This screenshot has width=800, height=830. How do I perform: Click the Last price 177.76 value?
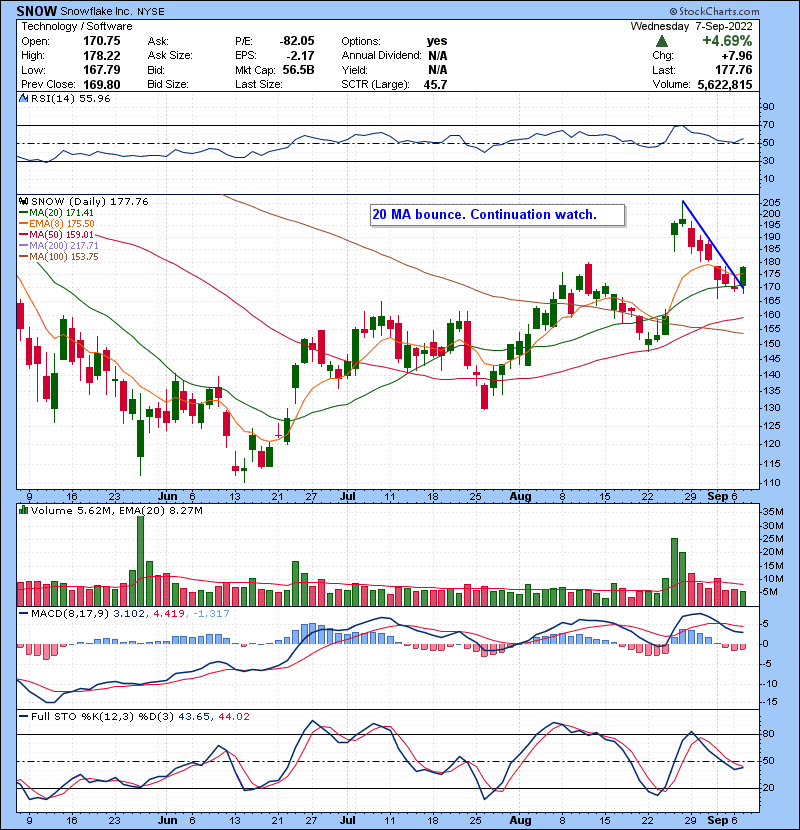click(733, 70)
